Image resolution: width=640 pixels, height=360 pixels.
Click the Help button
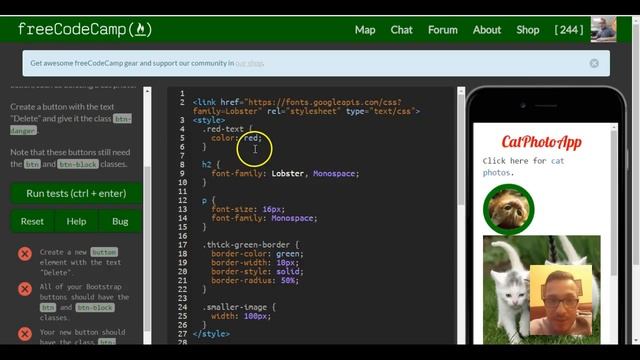click(x=76, y=221)
